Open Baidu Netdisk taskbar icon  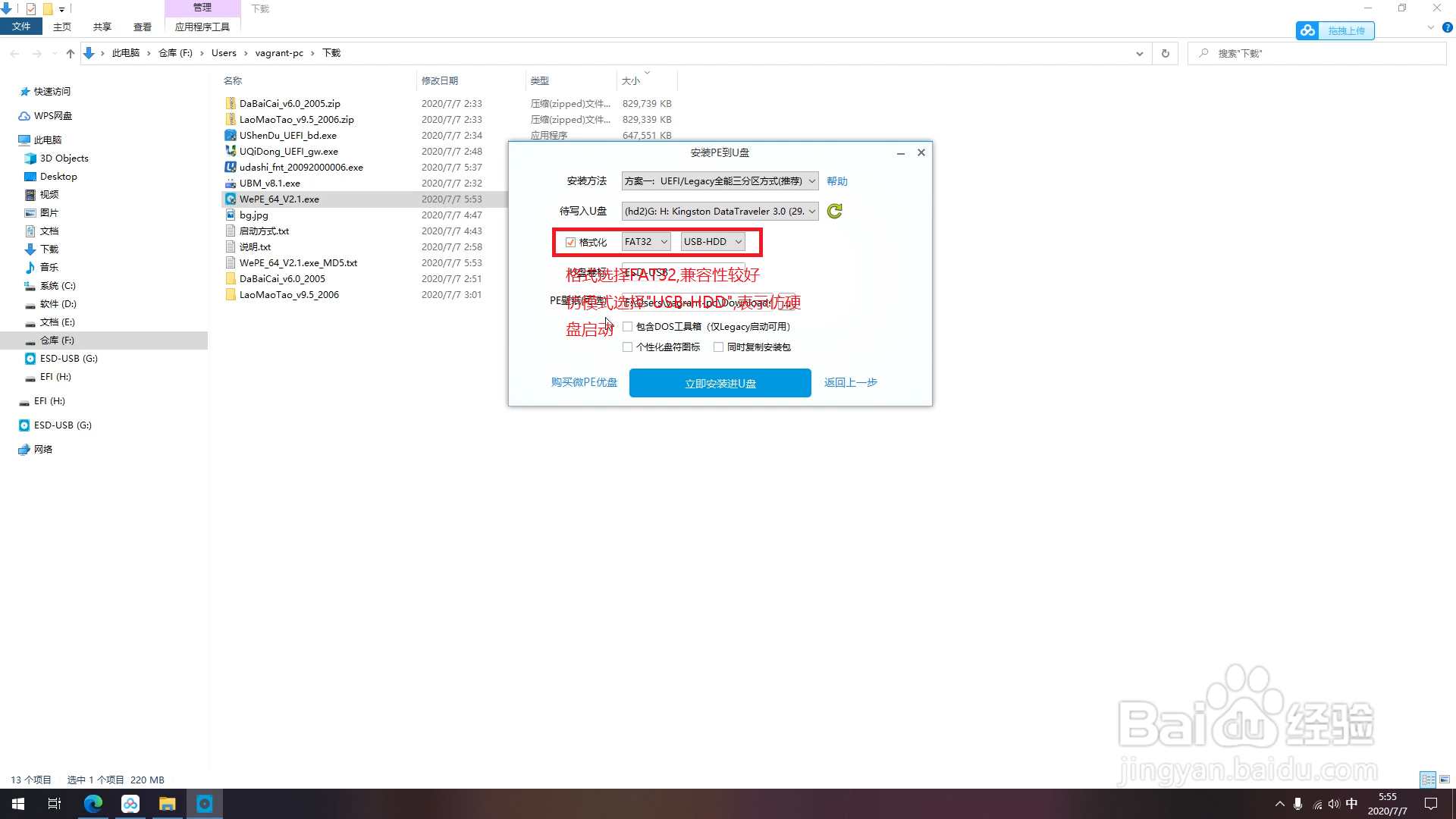[x=130, y=804]
